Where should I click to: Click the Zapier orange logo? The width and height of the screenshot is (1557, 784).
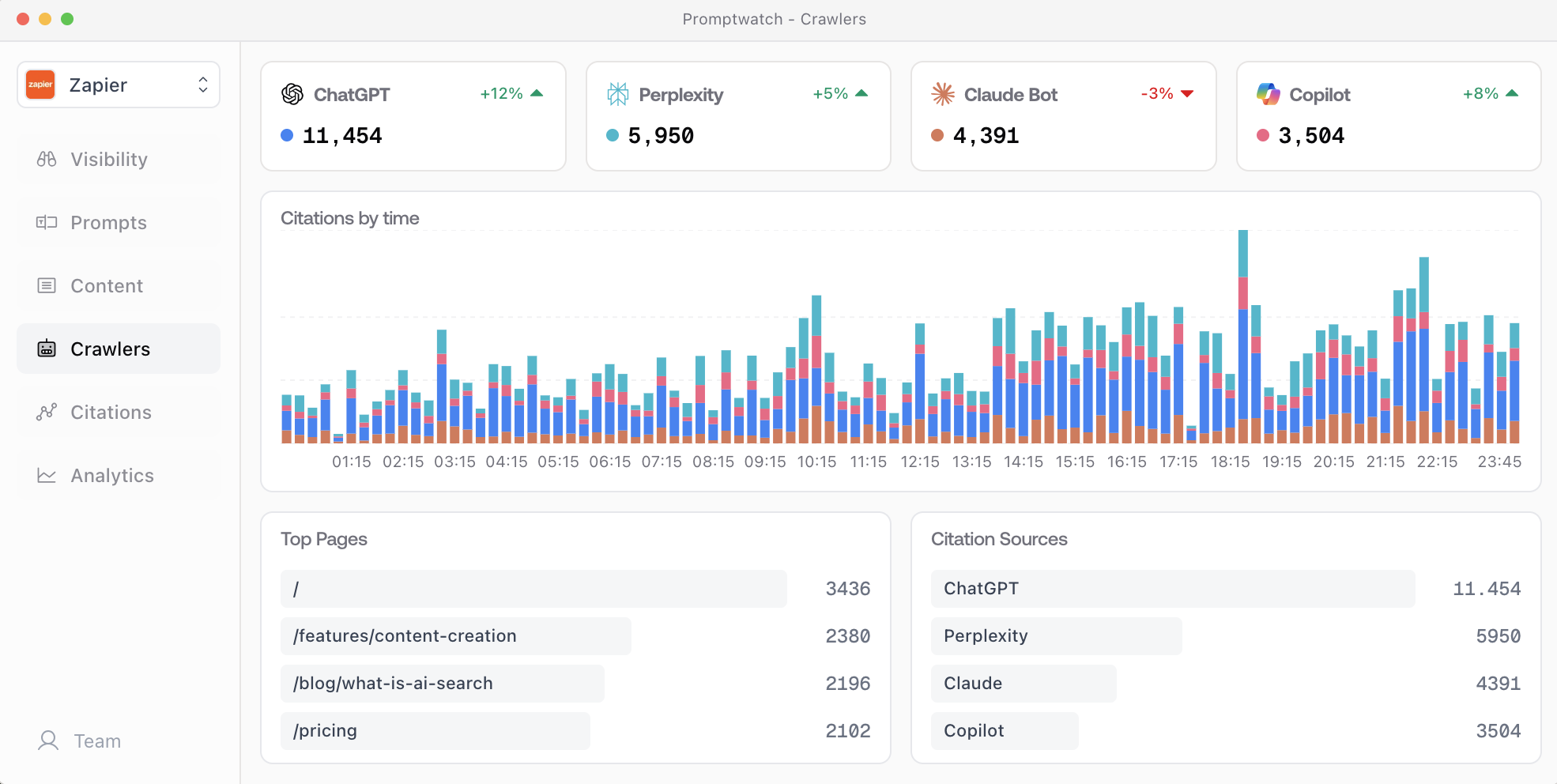click(41, 85)
